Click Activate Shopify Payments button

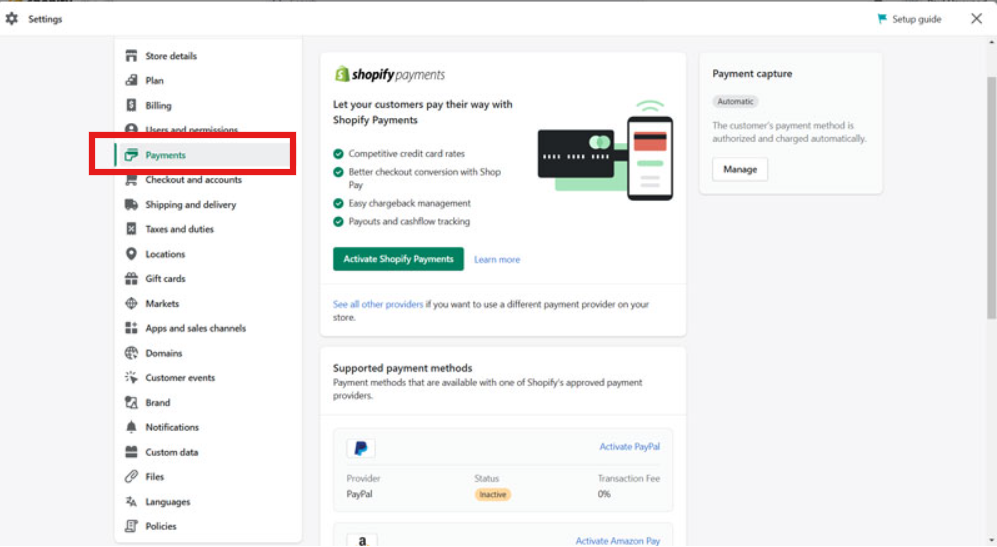[398, 259]
